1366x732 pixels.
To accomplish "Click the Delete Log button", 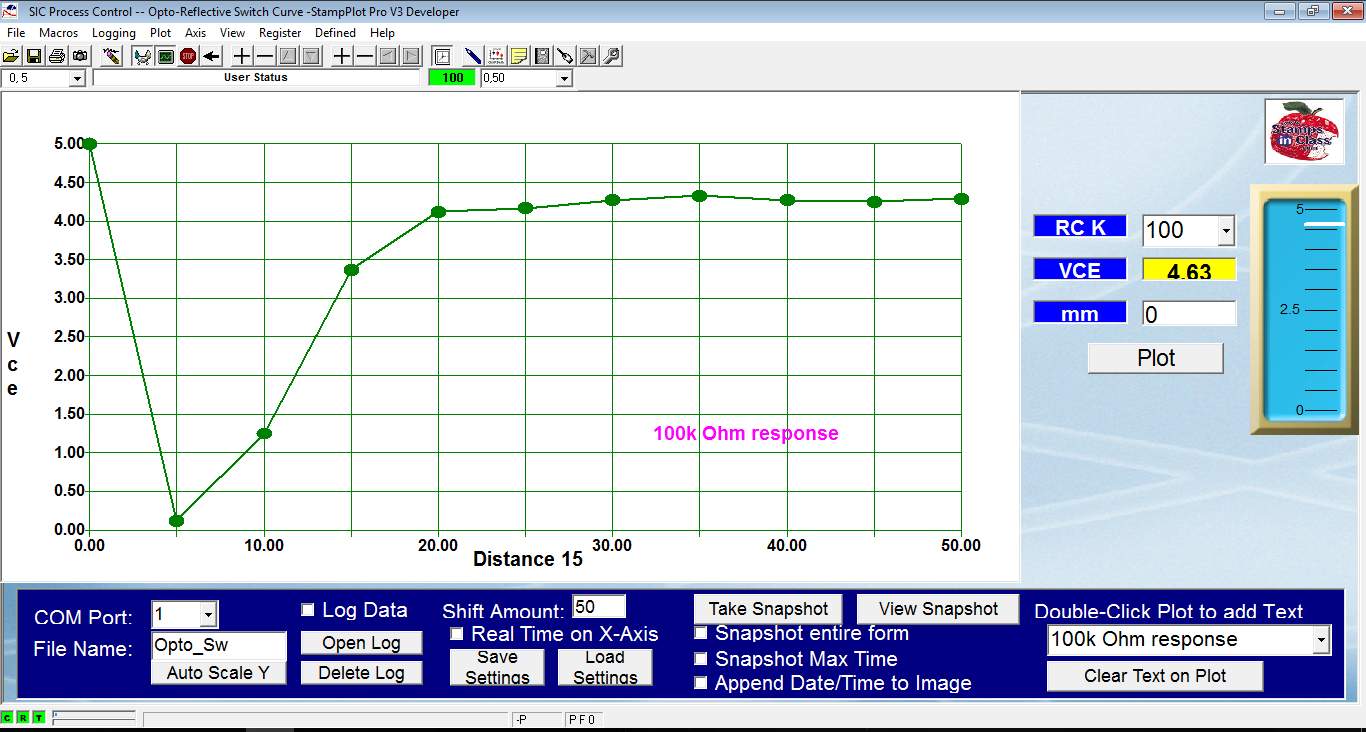I will coord(361,673).
